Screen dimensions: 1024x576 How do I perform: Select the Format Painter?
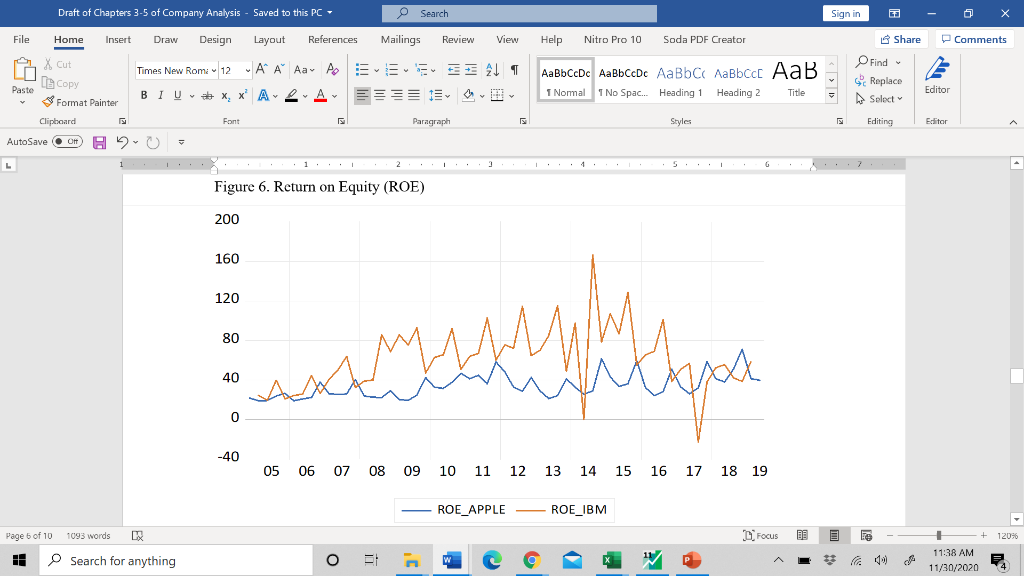click(80, 102)
